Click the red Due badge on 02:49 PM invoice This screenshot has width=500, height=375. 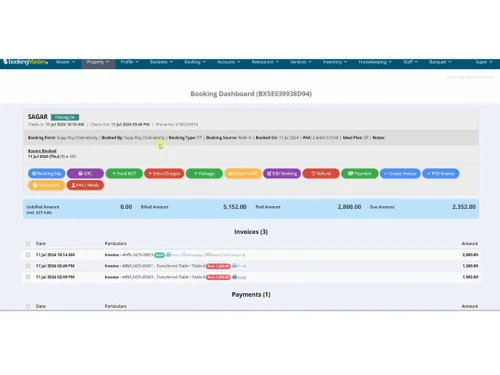coord(218,266)
